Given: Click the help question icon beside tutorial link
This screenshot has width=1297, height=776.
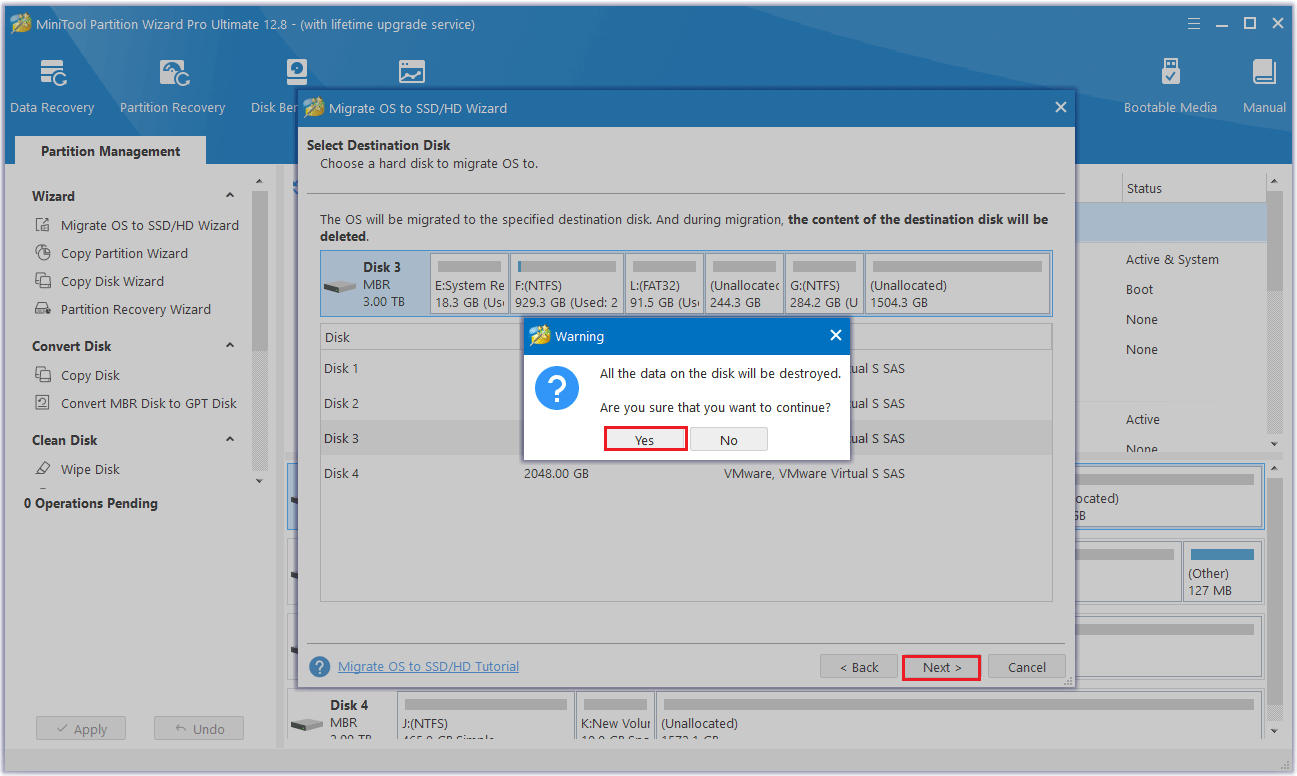Looking at the screenshot, I should pyautogui.click(x=320, y=667).
